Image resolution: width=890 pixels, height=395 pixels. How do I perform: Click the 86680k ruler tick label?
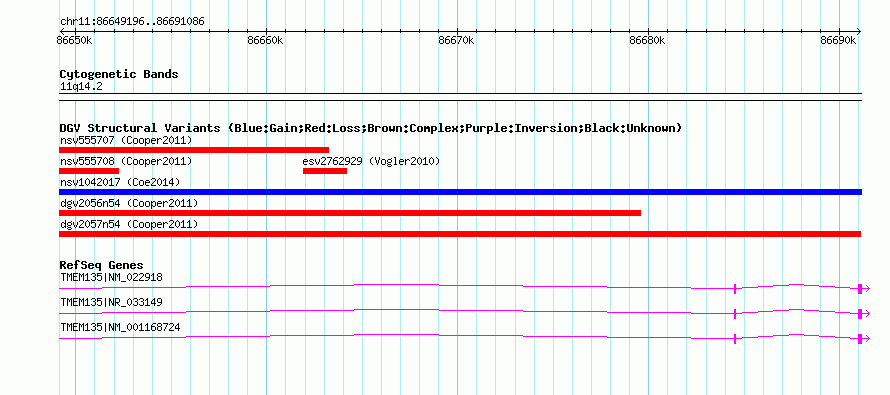point(648,40)
